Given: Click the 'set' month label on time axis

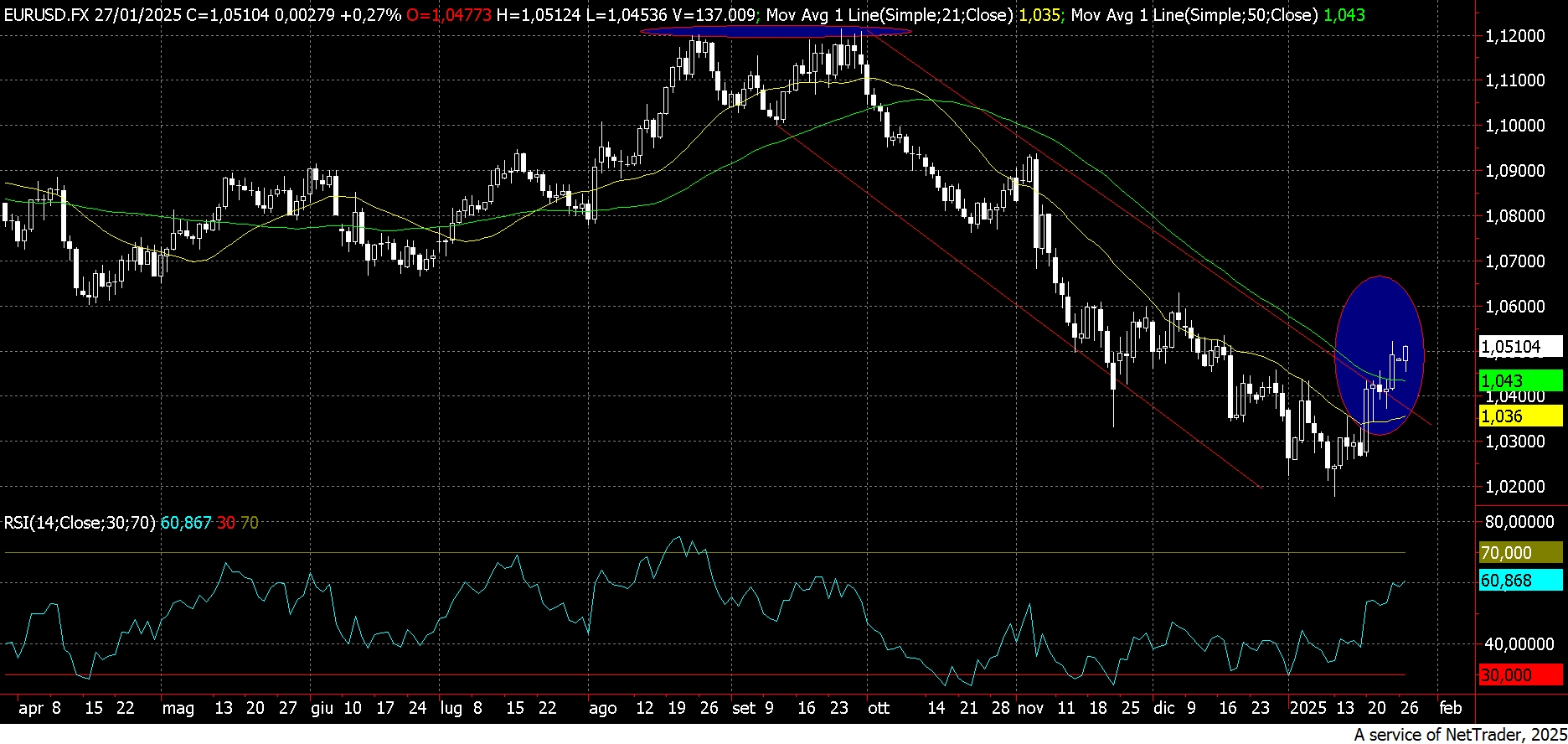Looking at the screenshot, I should point(743,708).
